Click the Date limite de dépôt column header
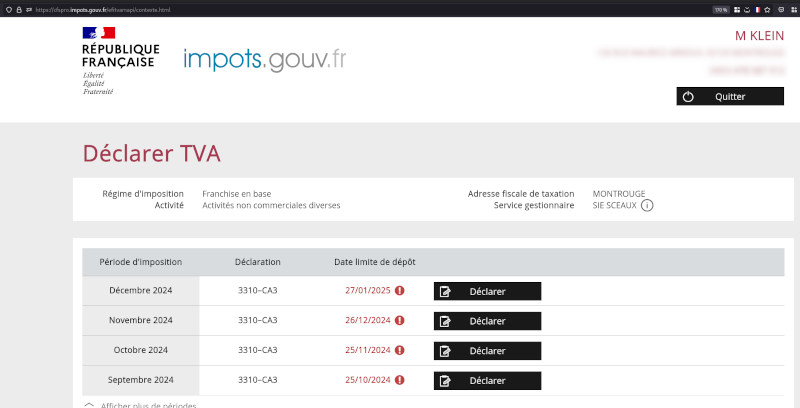 (x=375, y=262)
